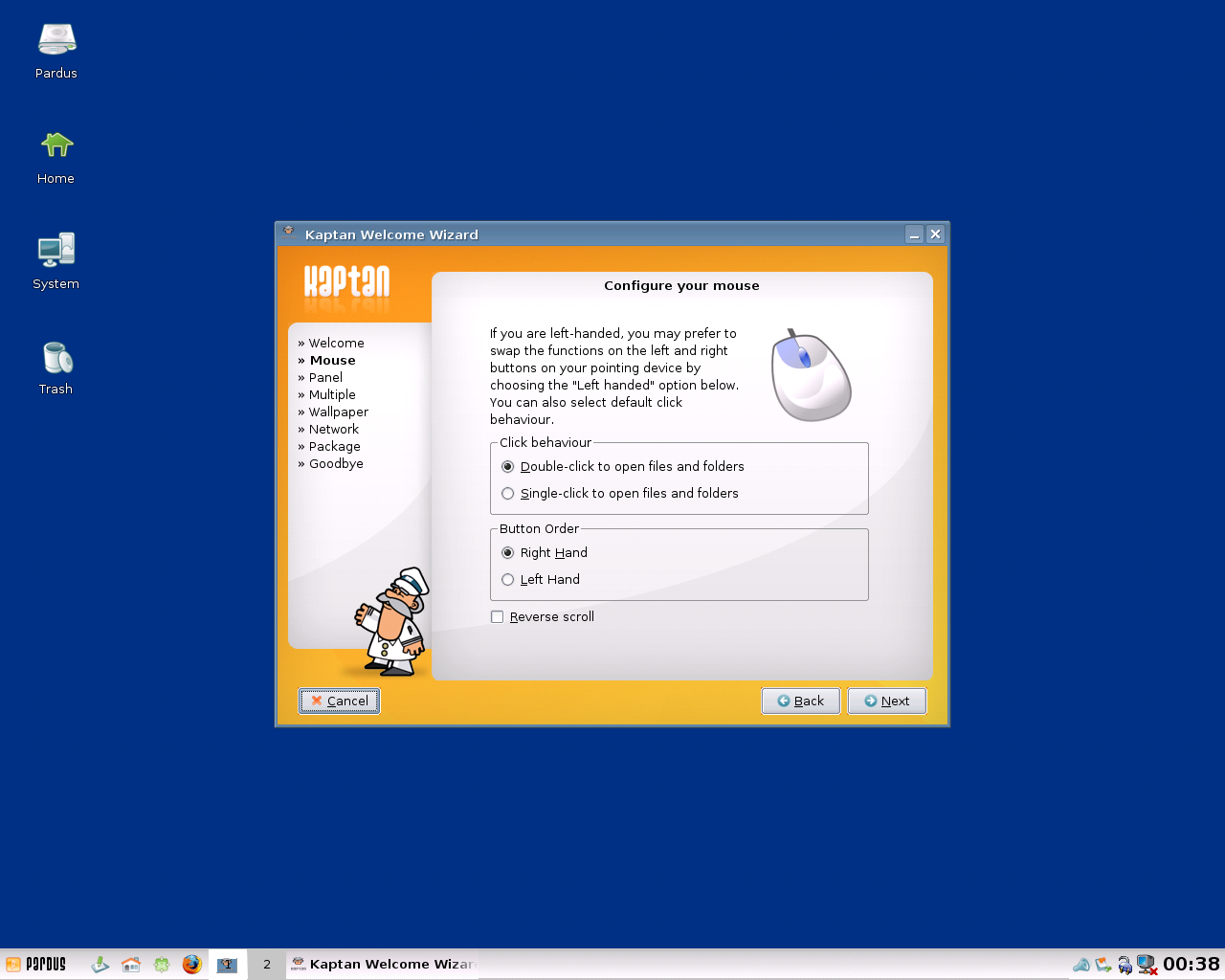
Task: Go Back to the previous wizard page
Action: click(x=801, y=701)
